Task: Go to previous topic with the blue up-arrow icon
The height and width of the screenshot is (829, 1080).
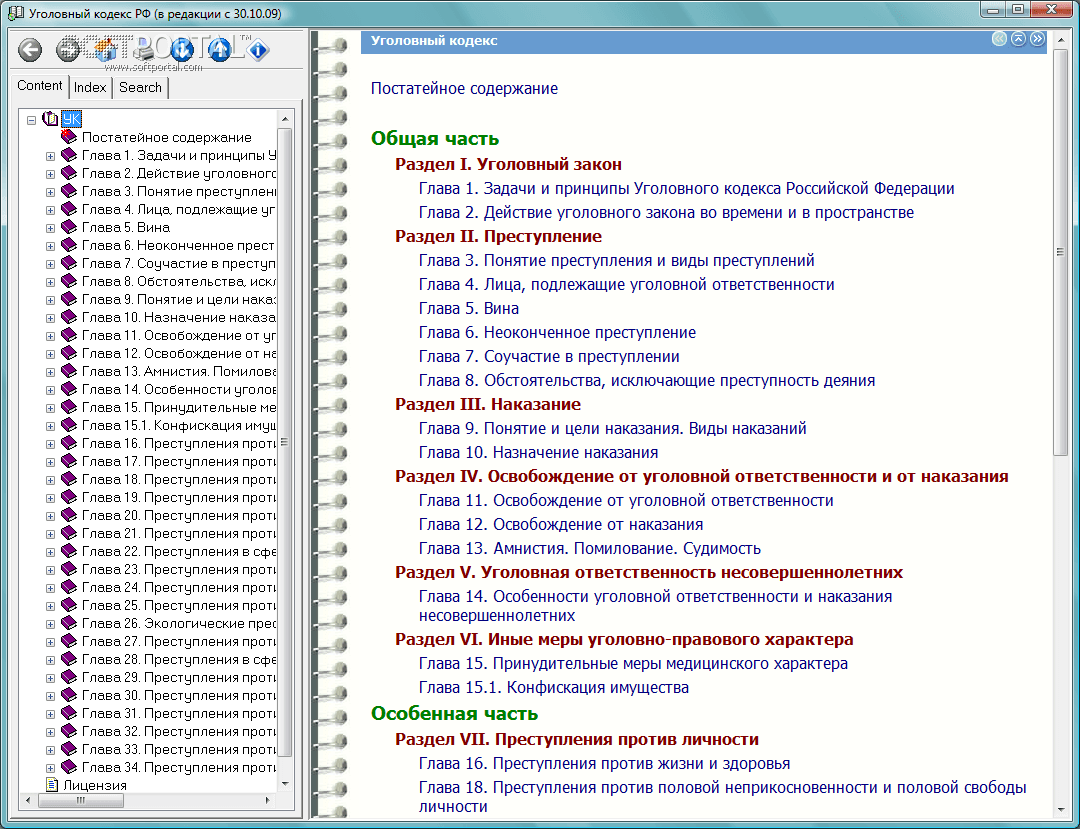Action: pyautogui.click(x=220, y=50)
